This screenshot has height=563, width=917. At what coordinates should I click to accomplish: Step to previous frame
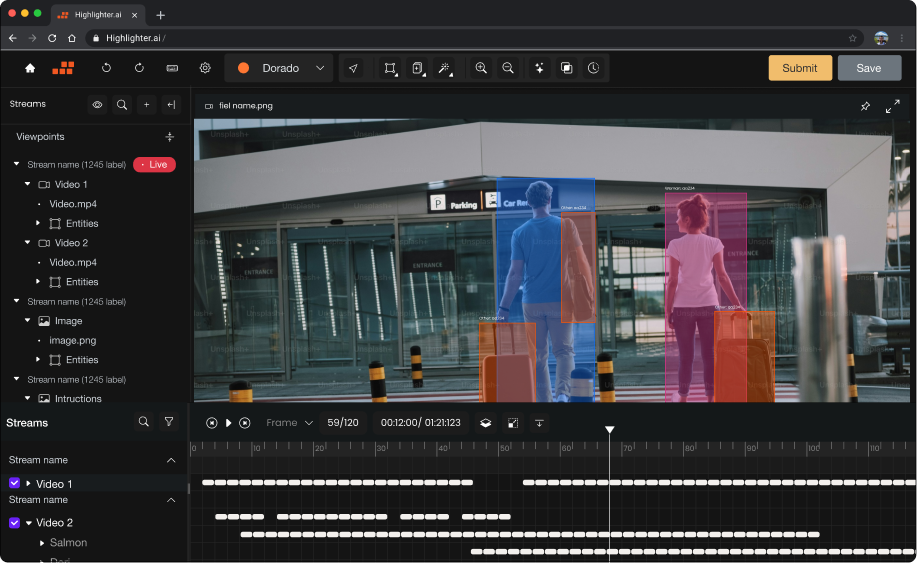[212, 423]
